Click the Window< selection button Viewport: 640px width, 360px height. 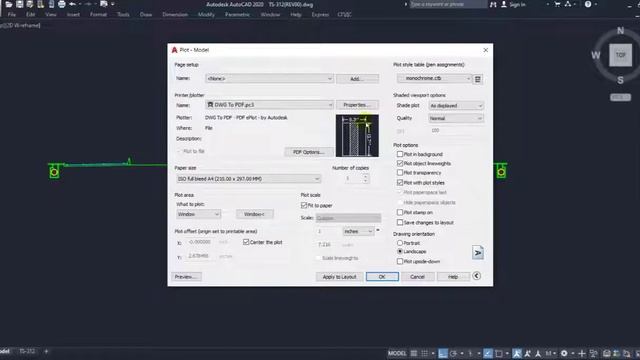tap(254, 214)
